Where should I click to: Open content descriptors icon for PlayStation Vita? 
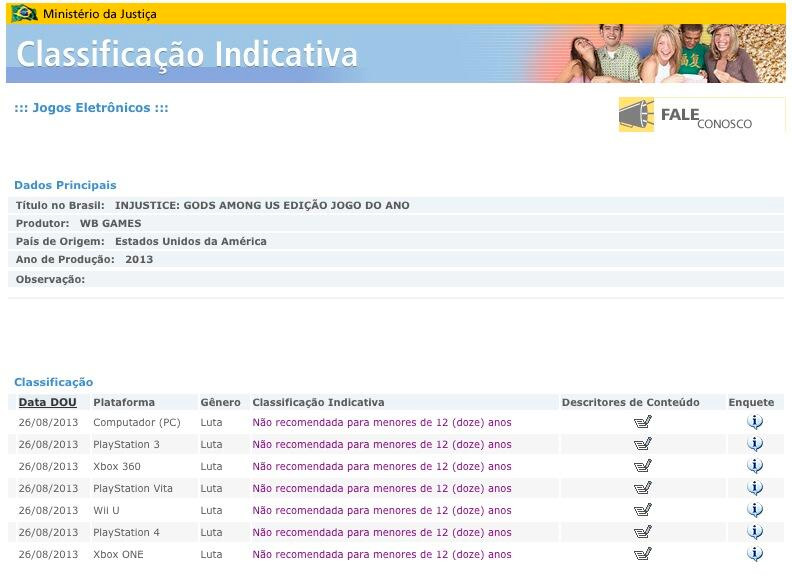[x=643, y=488]
